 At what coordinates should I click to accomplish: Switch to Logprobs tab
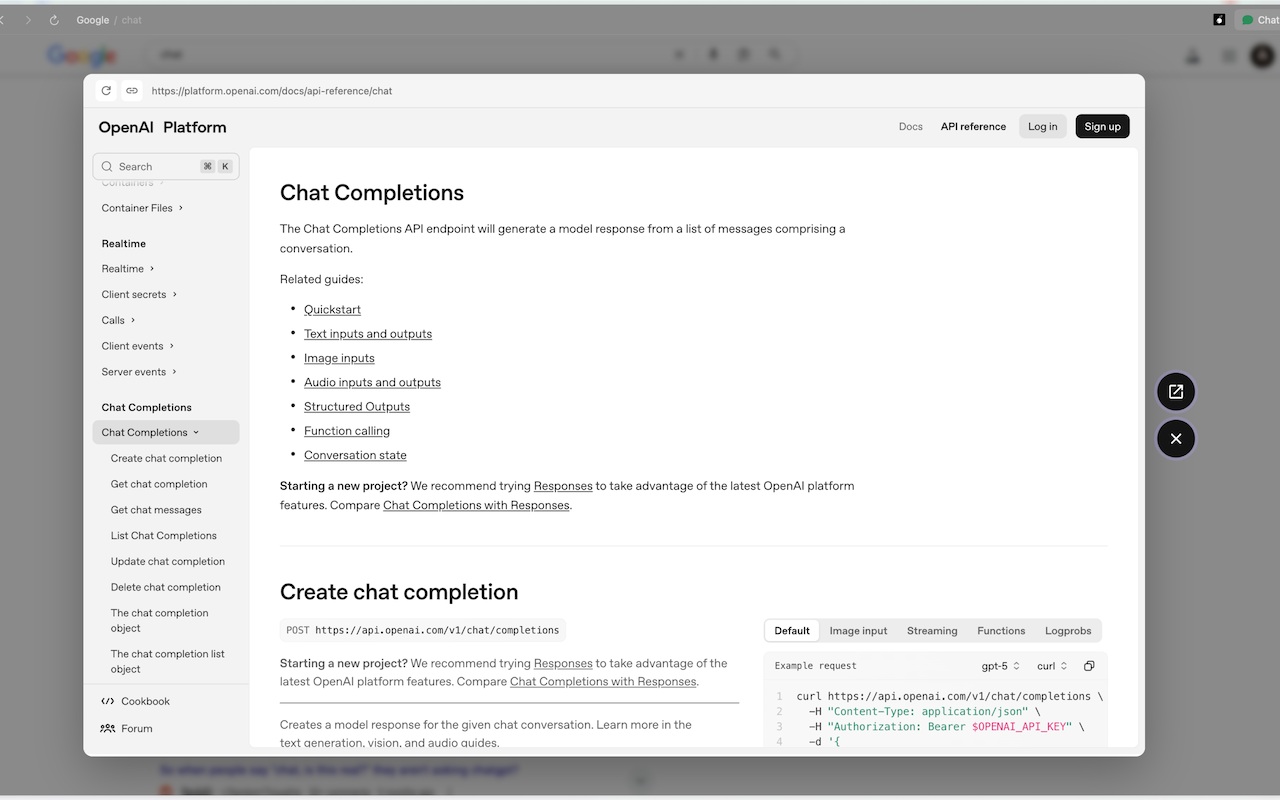pyautogui.click(x=1068, y=631)
